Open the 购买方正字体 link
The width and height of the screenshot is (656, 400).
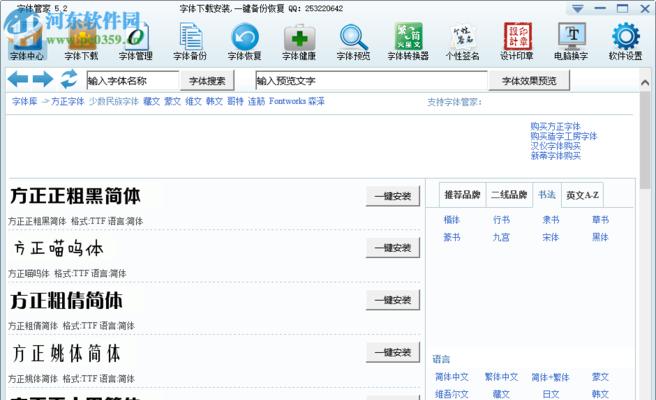(555, 126)
